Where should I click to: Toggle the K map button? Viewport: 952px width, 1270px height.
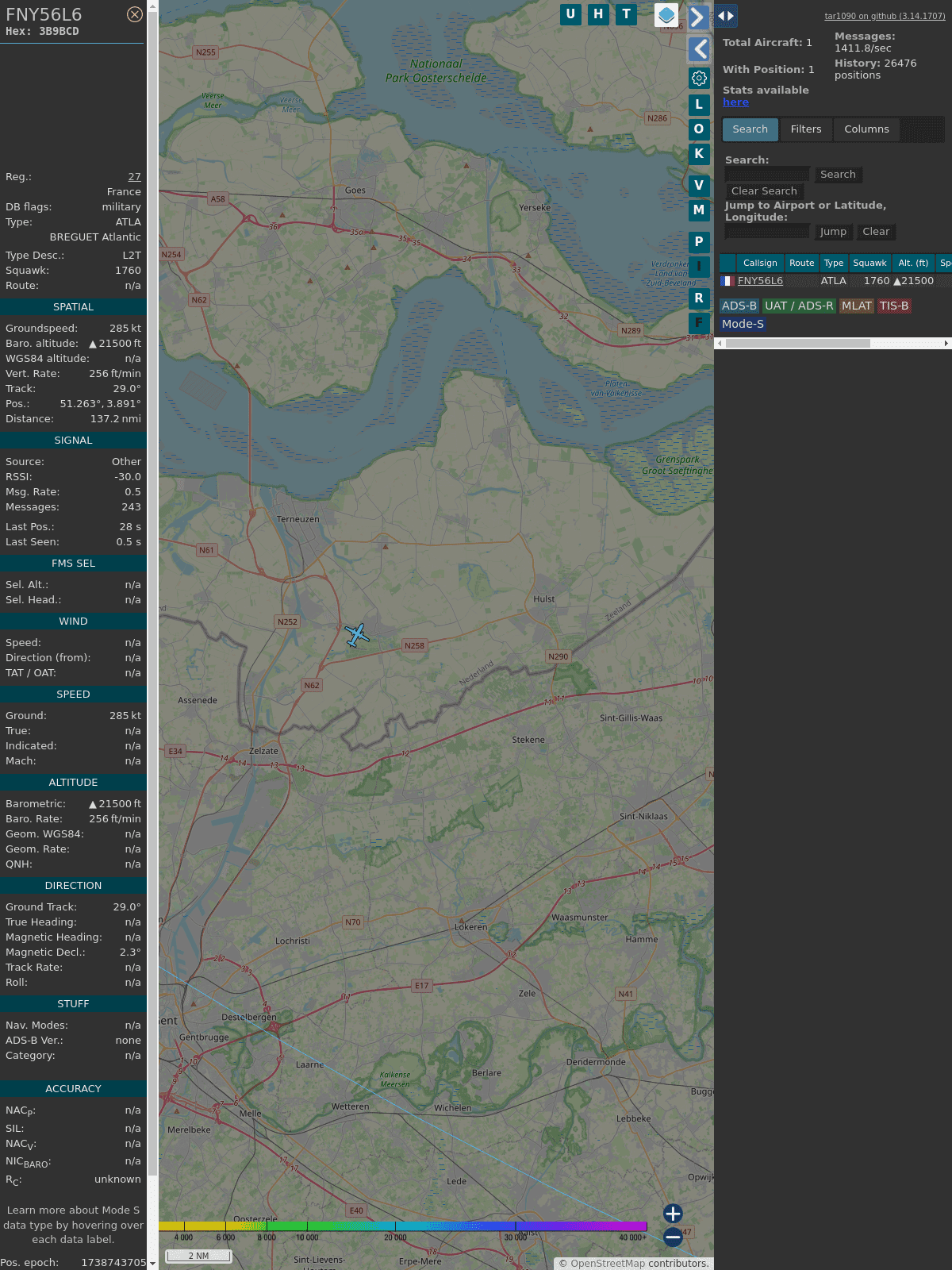(699, 154)
